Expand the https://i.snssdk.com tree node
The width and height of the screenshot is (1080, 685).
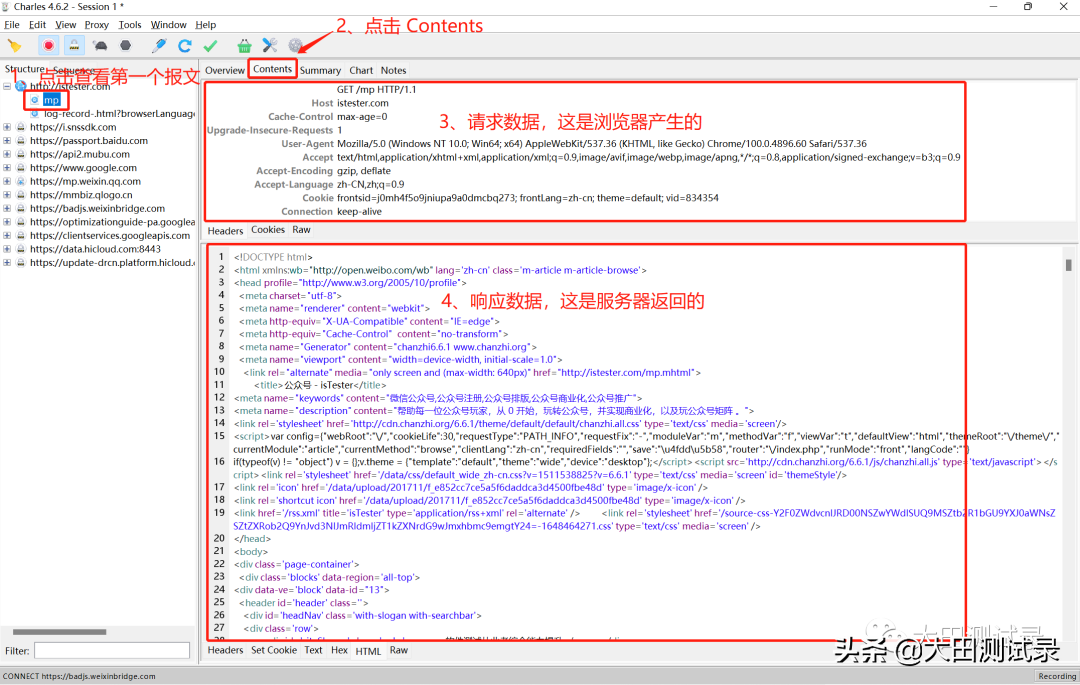tap(7, 127)
